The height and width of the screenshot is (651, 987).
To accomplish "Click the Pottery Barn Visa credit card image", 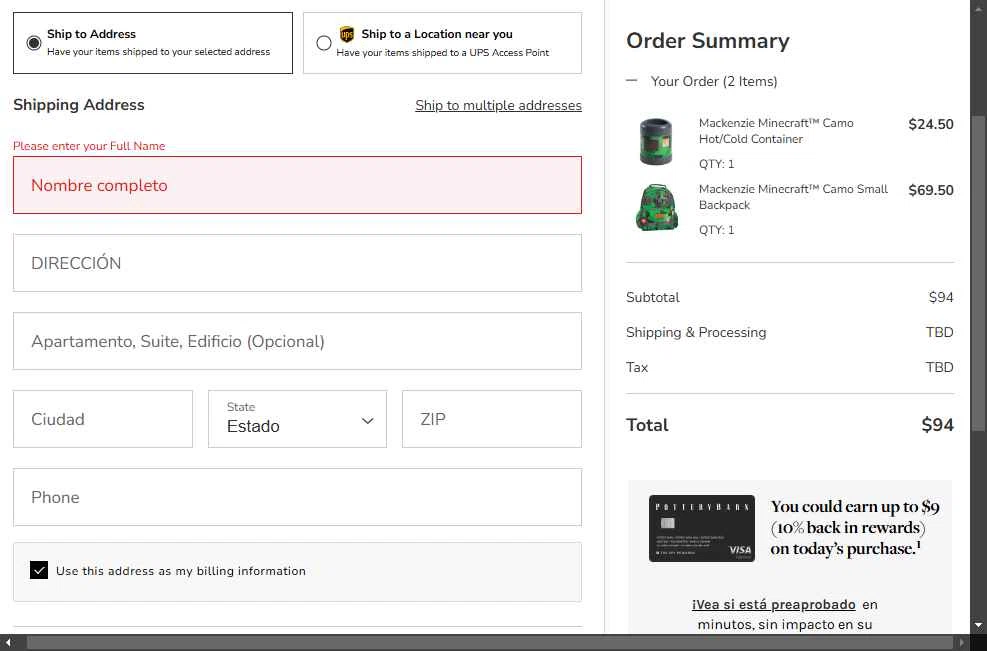I will (701, 528).
